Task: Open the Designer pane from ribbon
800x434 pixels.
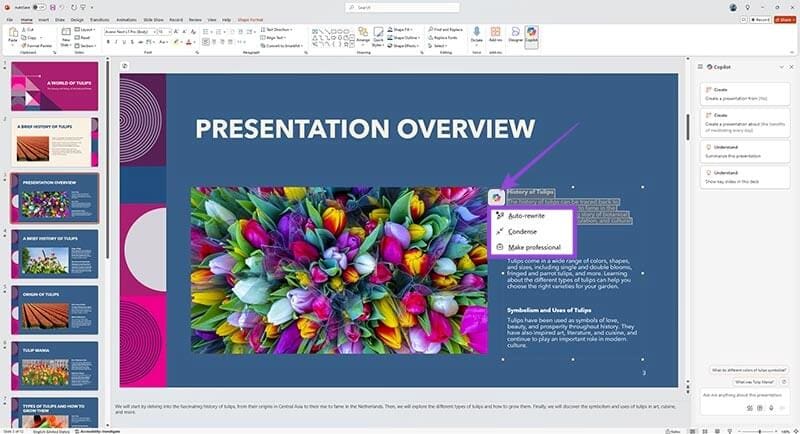Action: pyautogui.click(x=516, y=35)
